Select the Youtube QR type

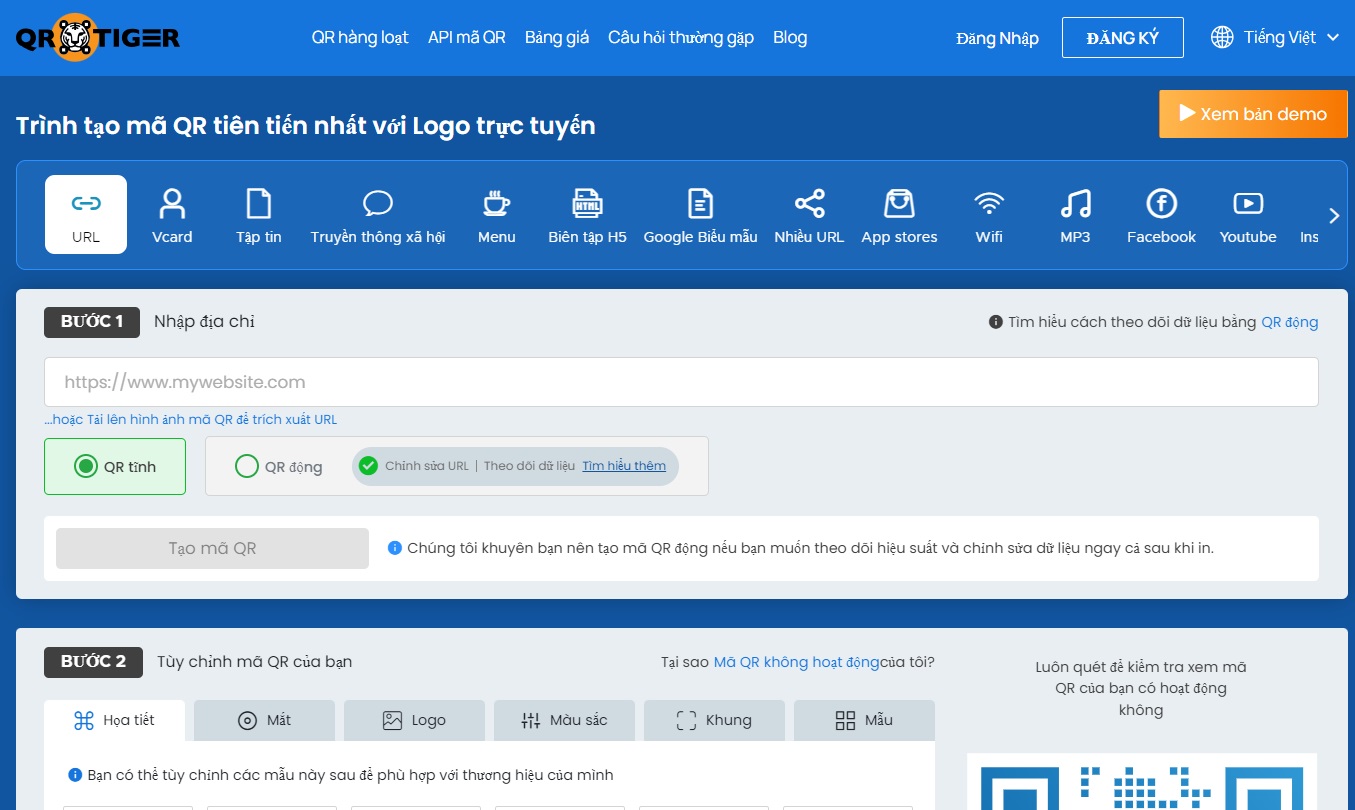1248,215
